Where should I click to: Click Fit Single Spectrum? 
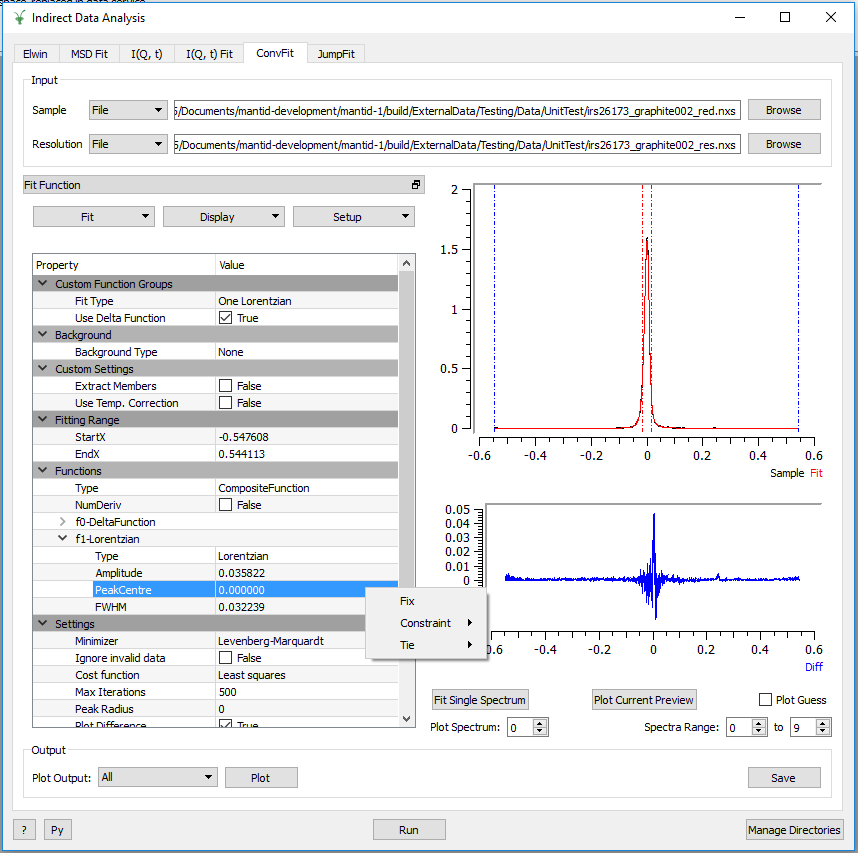click(480, 699)
